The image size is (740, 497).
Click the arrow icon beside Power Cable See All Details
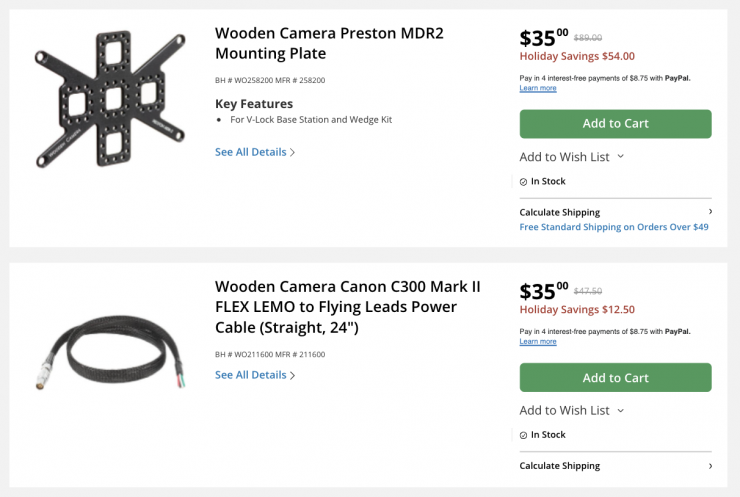293,376
